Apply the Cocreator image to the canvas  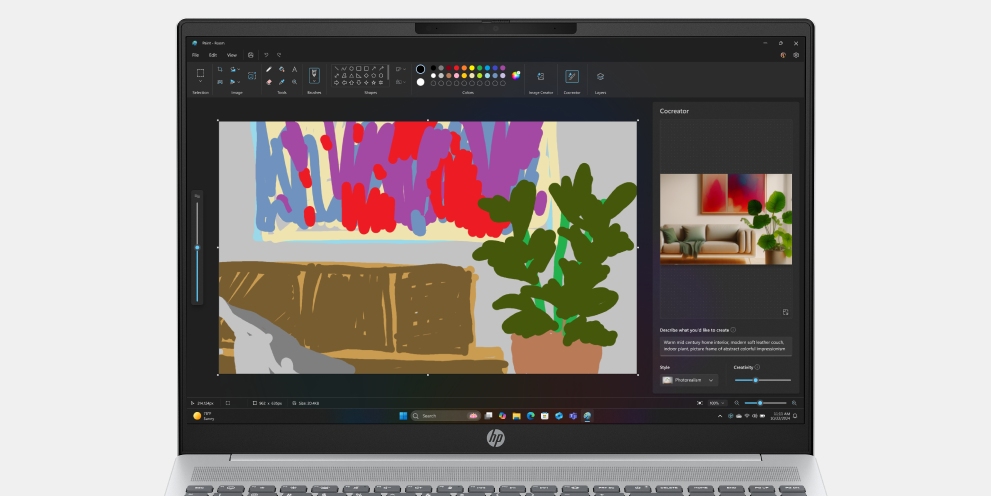click(786, 312)
